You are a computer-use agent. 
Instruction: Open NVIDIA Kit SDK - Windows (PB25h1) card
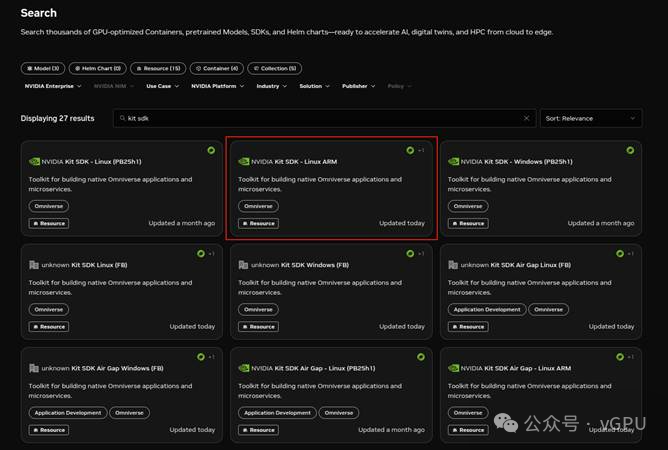click(541, 188)
